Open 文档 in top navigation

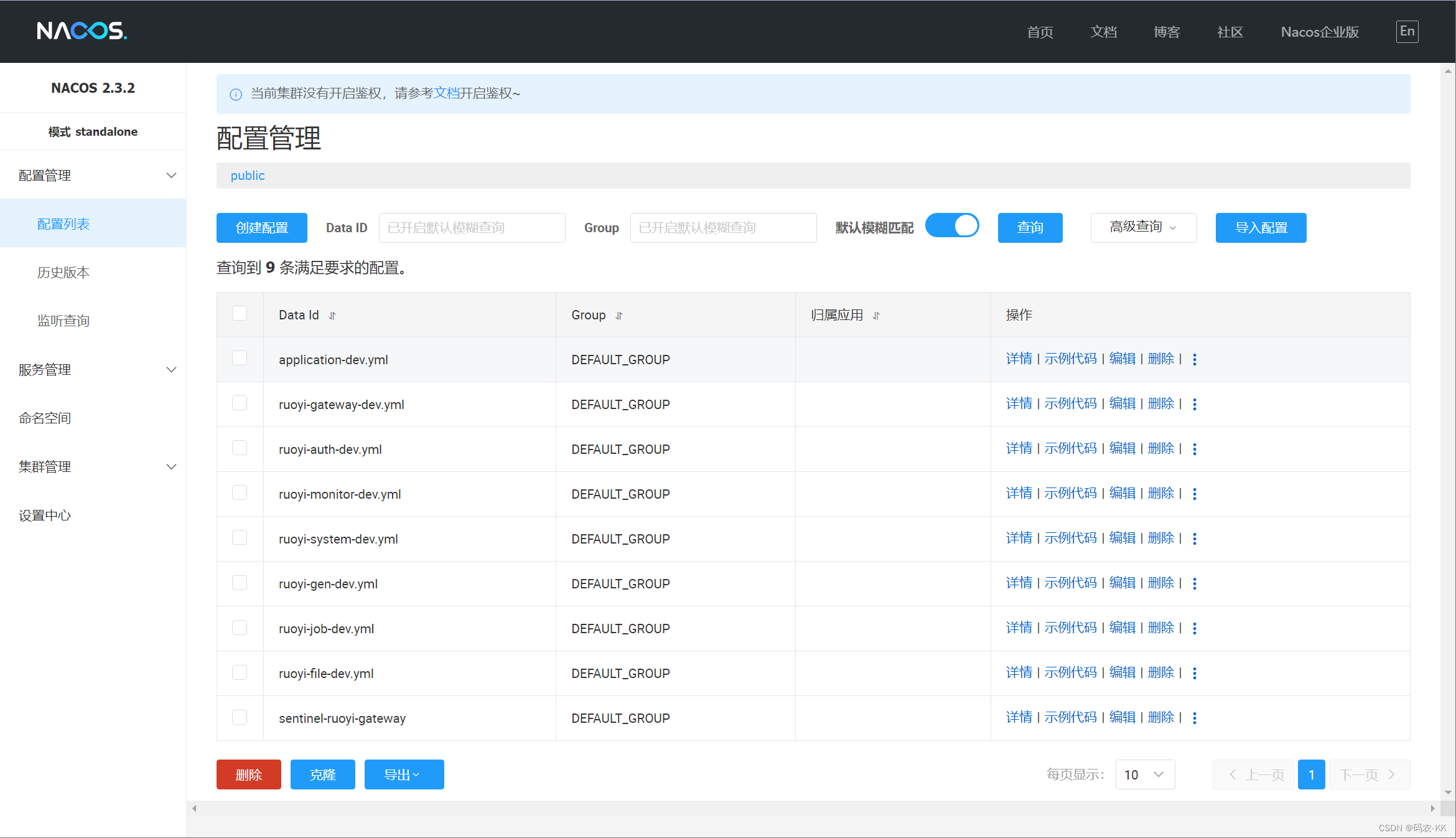[1103, 32]
